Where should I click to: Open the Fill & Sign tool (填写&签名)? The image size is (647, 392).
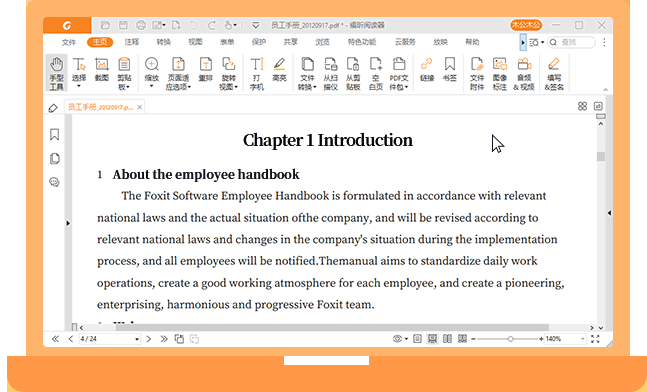pos(554,73)
